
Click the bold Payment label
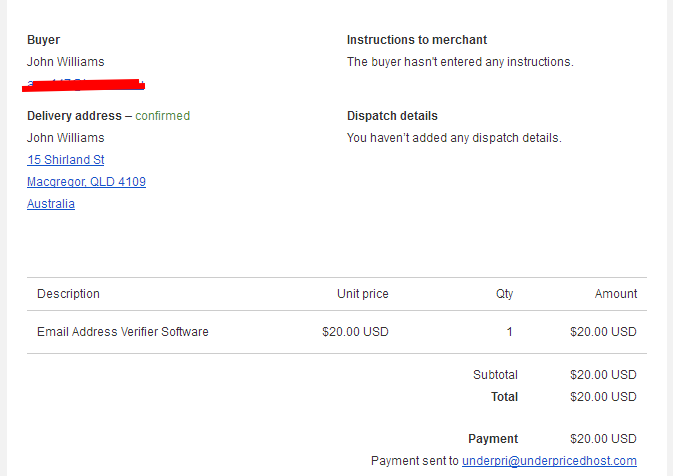(x=493, y=439)
